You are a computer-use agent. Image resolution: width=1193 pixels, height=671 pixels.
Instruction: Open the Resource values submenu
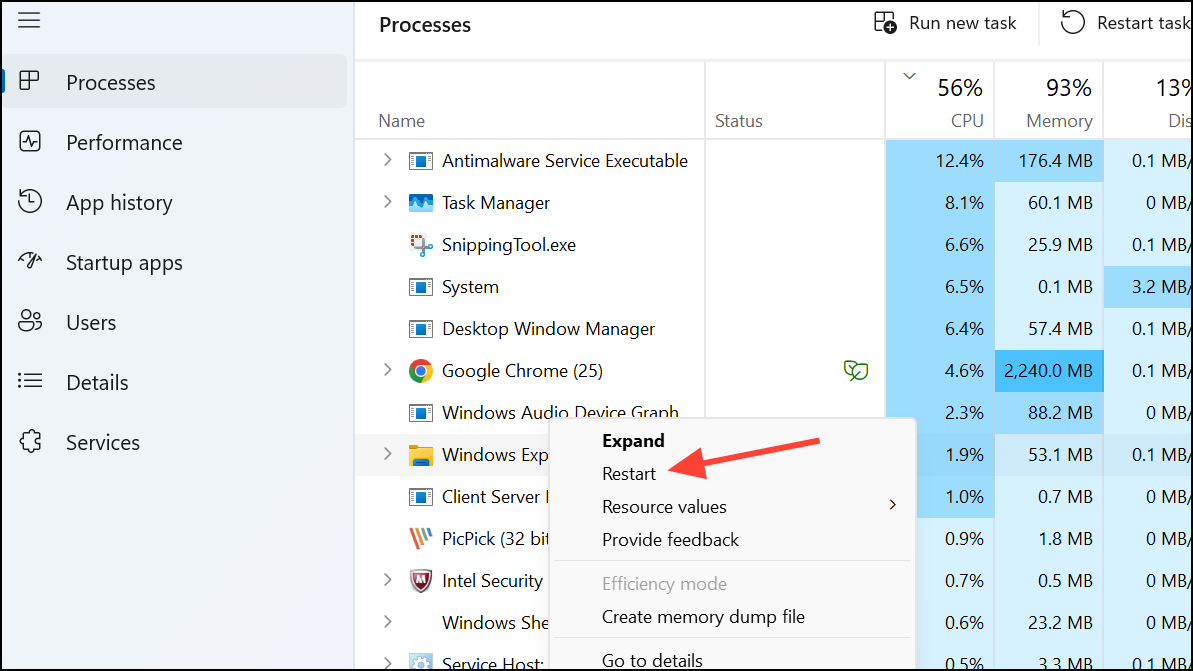click(x=664, y=506)
